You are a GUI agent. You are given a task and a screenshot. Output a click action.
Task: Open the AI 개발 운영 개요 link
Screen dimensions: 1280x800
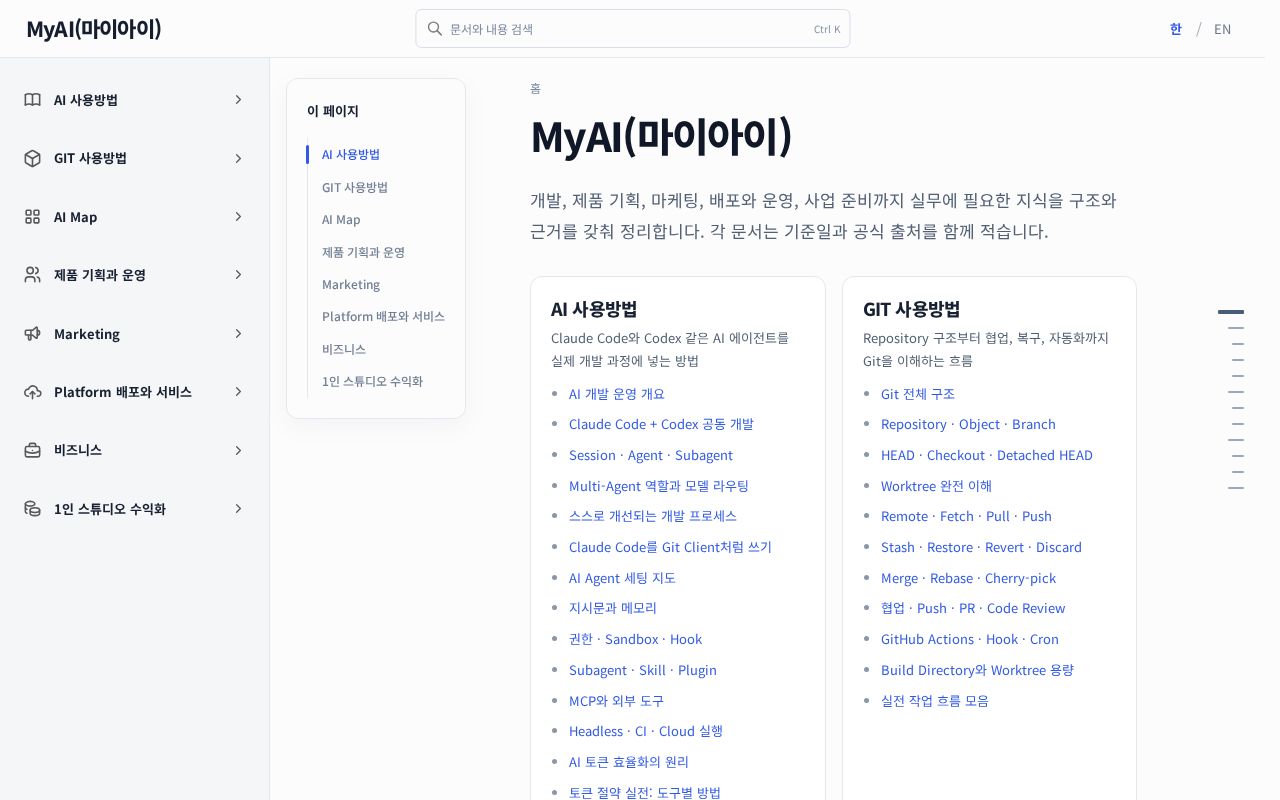point(617,394)
